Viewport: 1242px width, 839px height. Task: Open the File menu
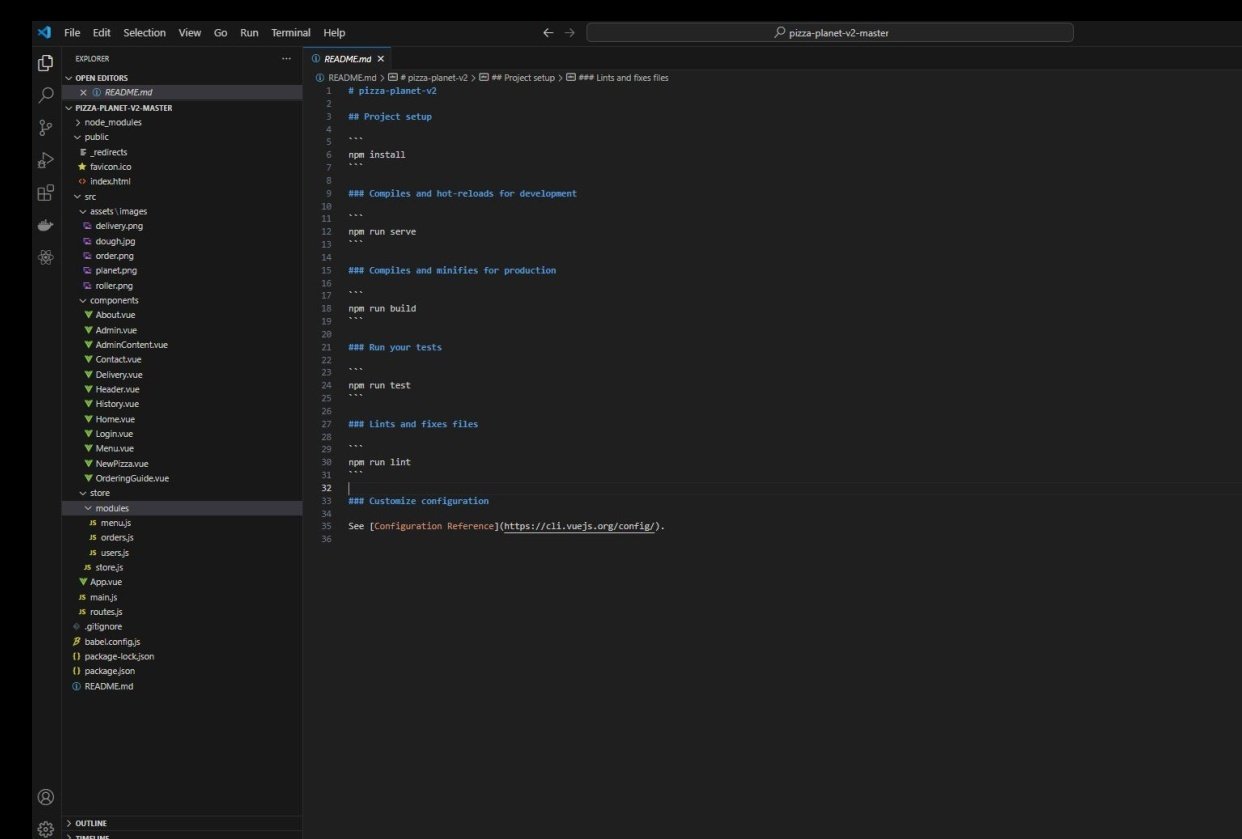pos(72,32)
